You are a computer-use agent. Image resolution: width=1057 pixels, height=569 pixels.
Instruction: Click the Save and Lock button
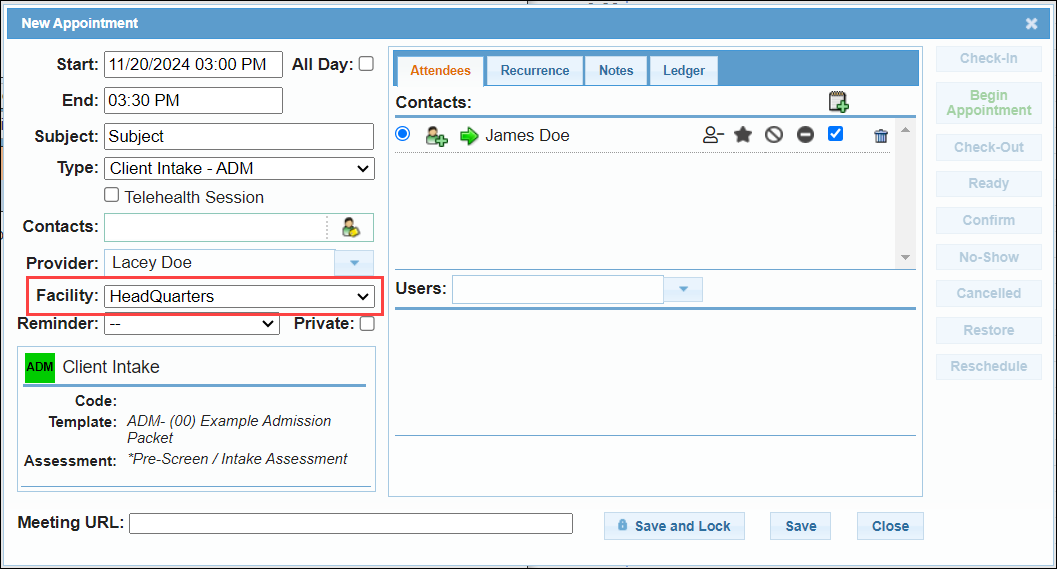click(x=674, y=526)
